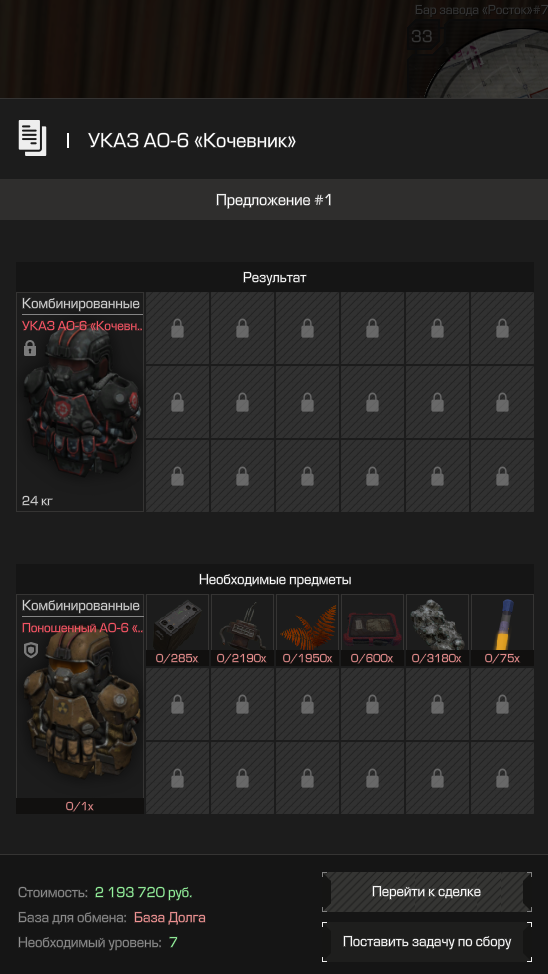This screenshot has height=974, width=548.
Task: Click the document icon beside the title
Action: coord(32,138)
